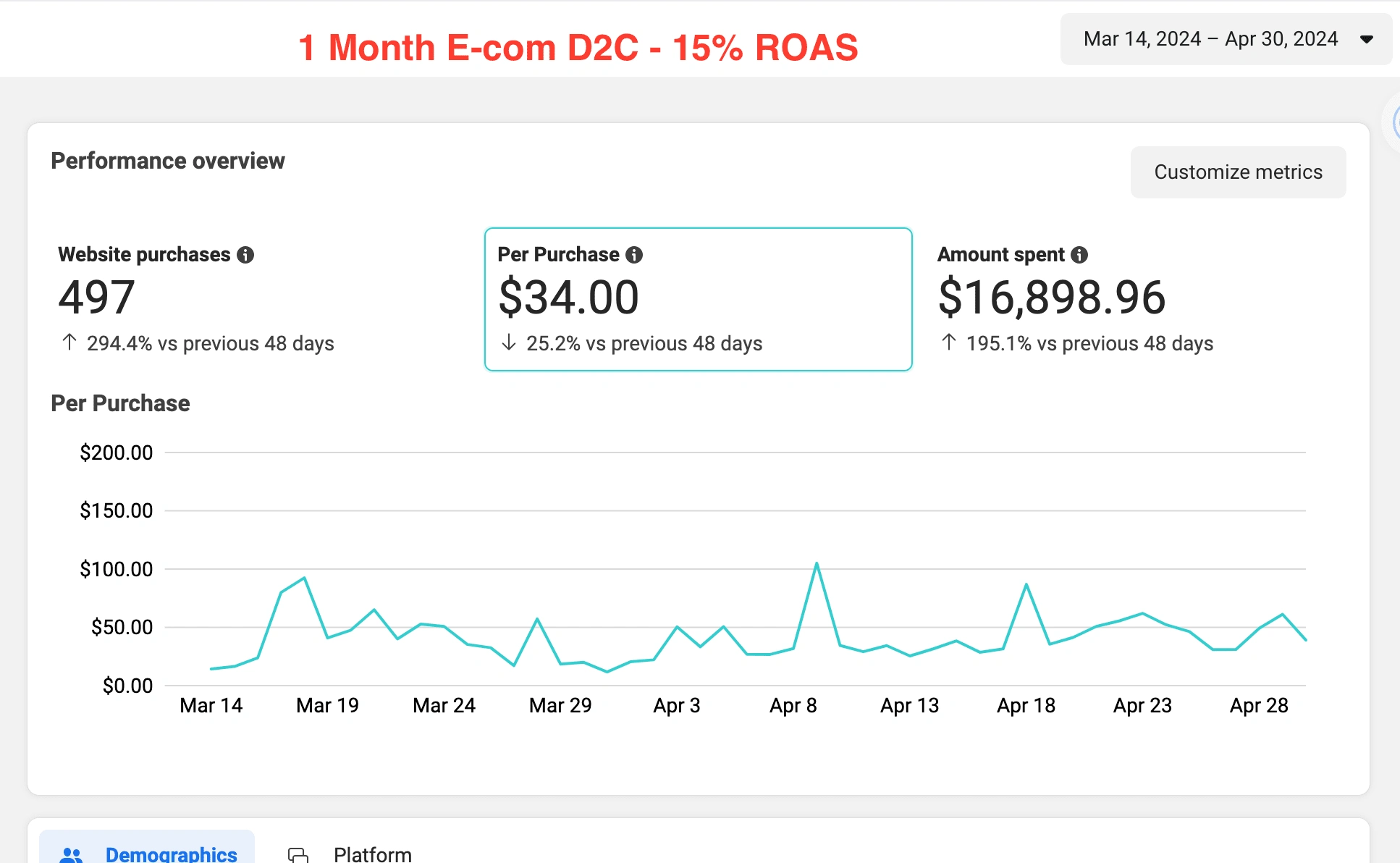Viewport: 1400px width, 863px height.
Task: Click the 497 purchases value
Action: click(x=96, y=298)
